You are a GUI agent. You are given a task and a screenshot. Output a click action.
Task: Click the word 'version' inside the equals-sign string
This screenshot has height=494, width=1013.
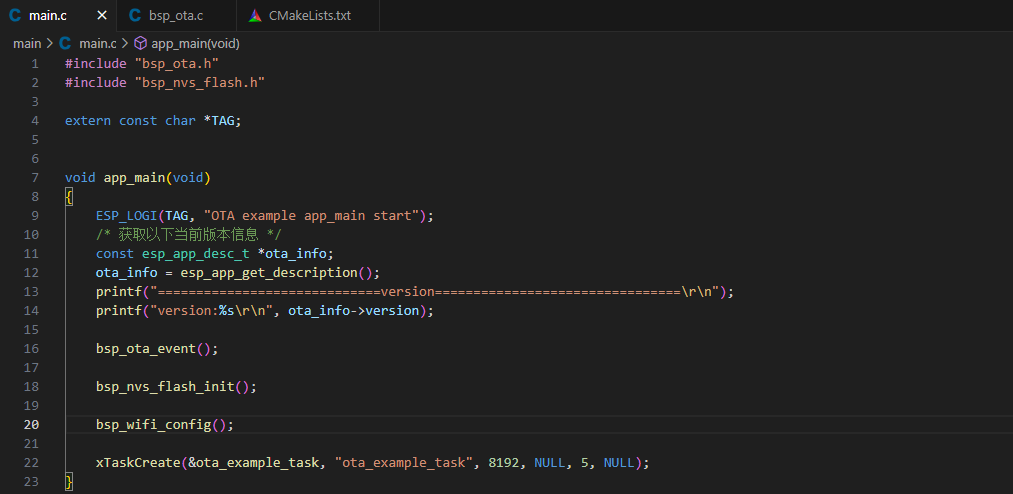pyautogui.click(x=407, y=292)
